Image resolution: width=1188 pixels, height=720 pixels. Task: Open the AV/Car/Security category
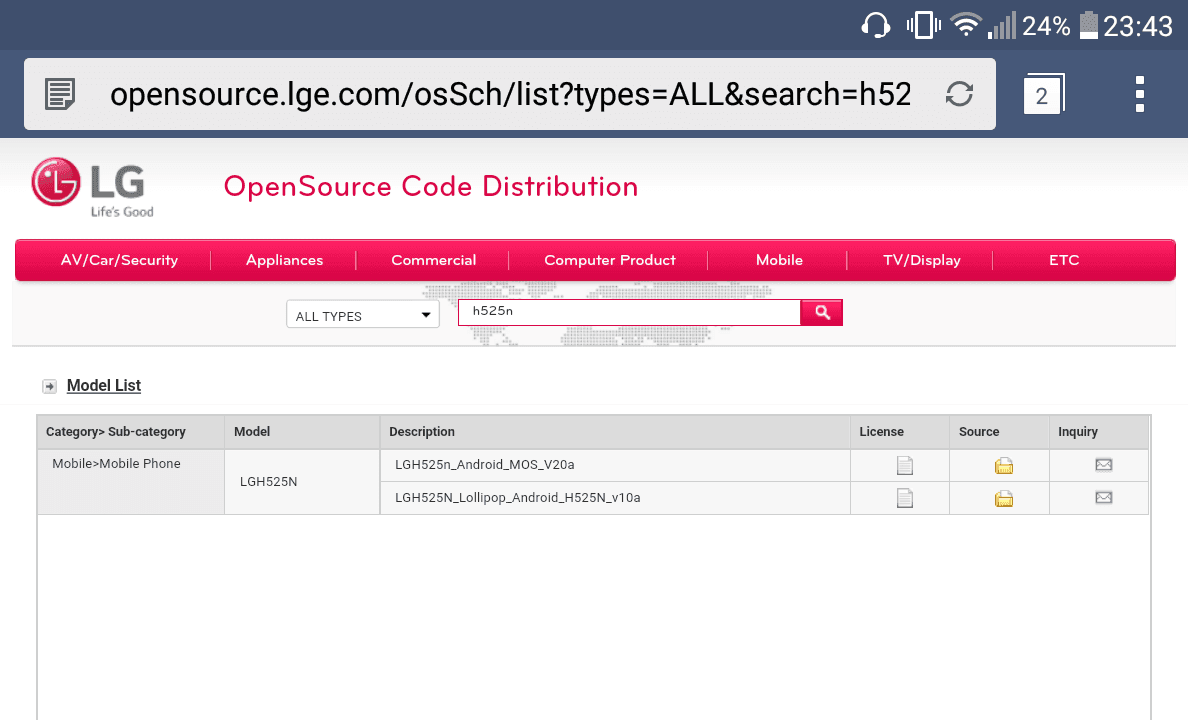pyautogui.click(x=119, y=260)
